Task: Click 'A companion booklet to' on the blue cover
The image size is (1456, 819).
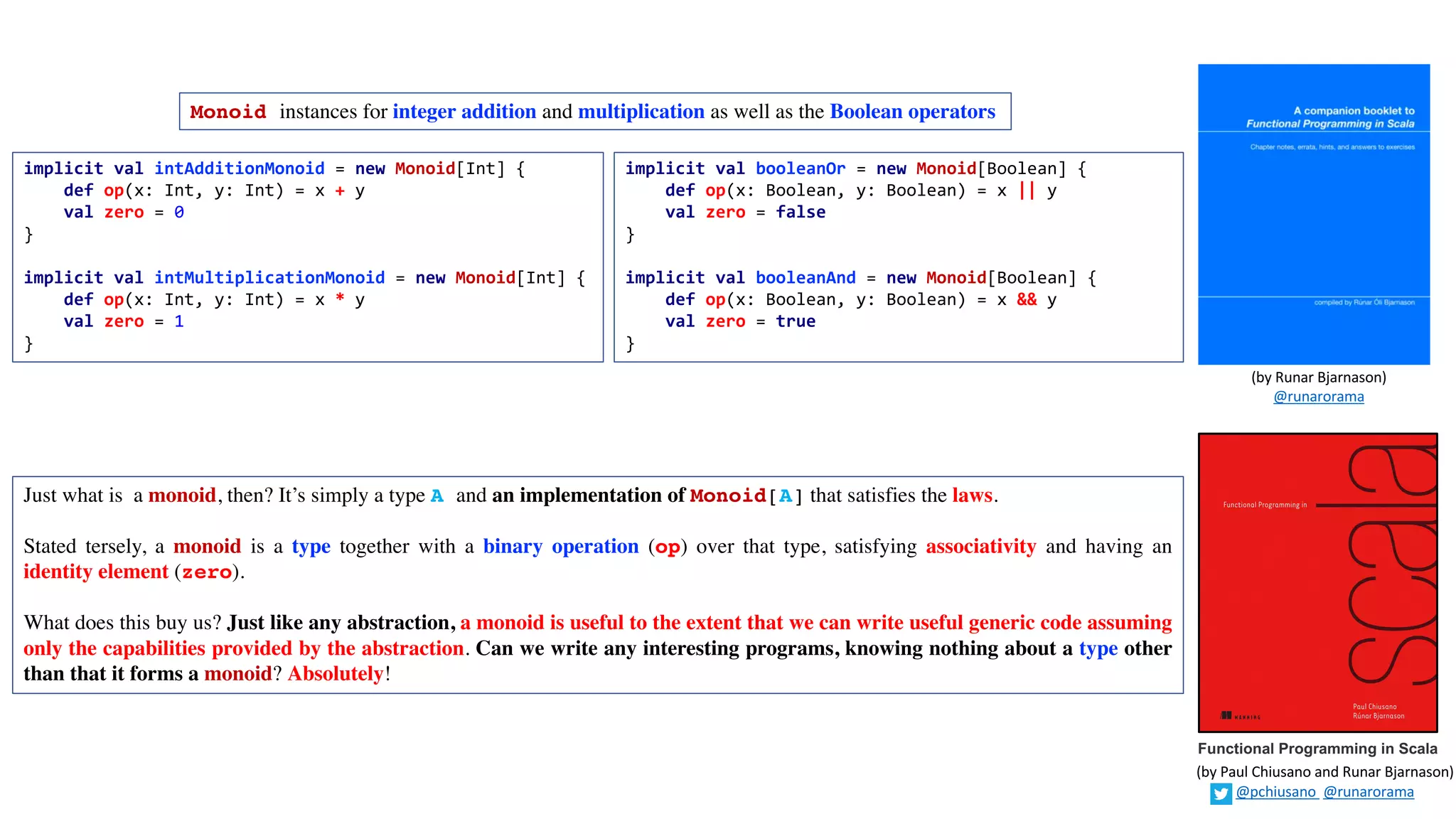Action: coord(1354,111)
